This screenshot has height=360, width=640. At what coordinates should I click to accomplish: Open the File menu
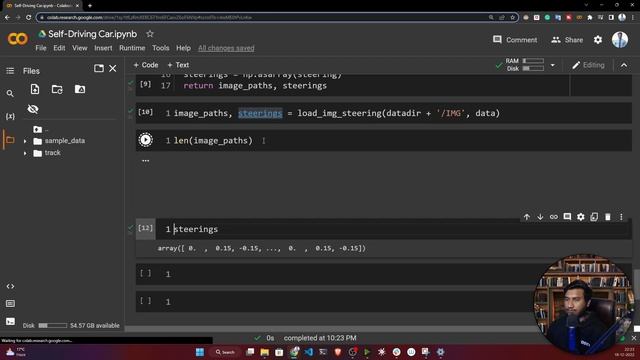[x=41, y=48]
